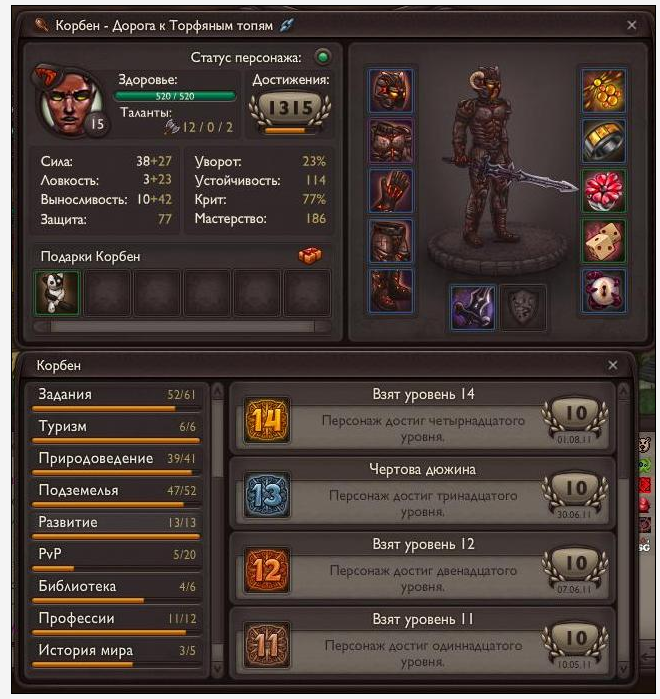The image size is (660, 699).
Task: Click the achievements list scroll-down arrow
Action: click(623, 668)
